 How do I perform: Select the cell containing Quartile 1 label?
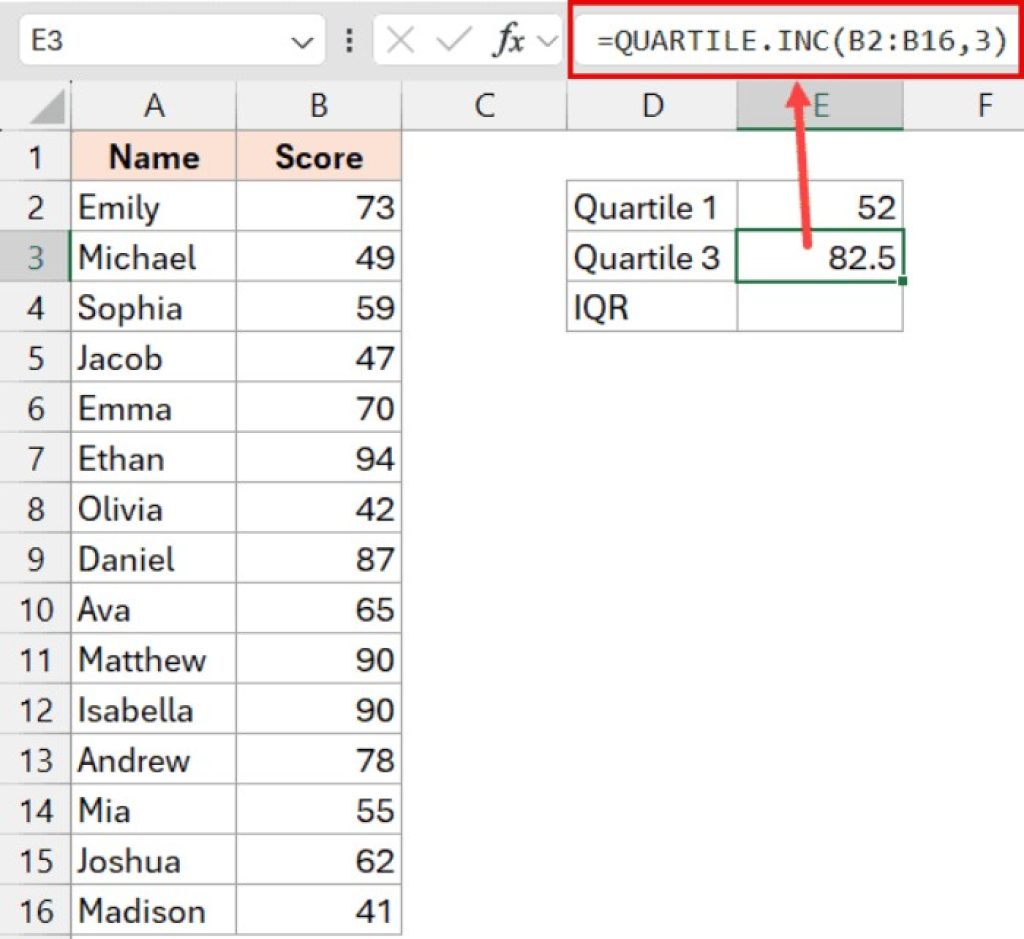[x=650, y=207]
